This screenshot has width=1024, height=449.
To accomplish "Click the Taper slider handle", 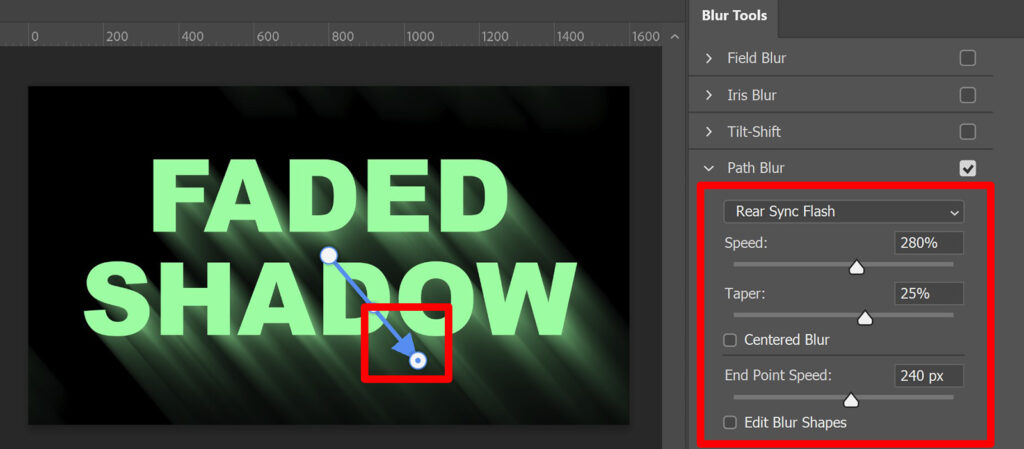I will 865,318.
